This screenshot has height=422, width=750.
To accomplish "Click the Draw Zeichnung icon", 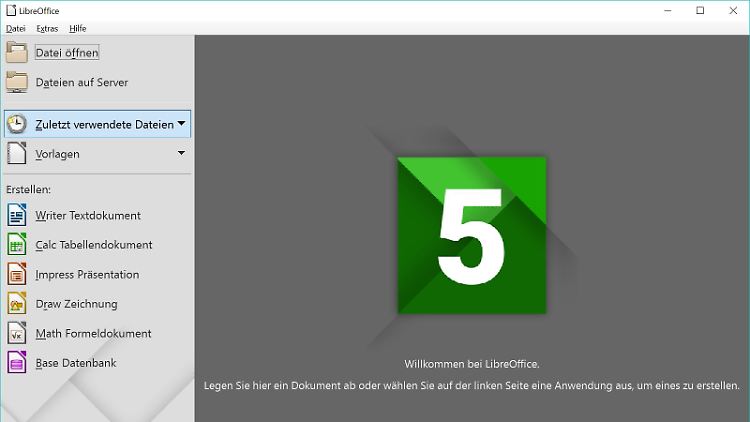I will click(x=17, y=304).
